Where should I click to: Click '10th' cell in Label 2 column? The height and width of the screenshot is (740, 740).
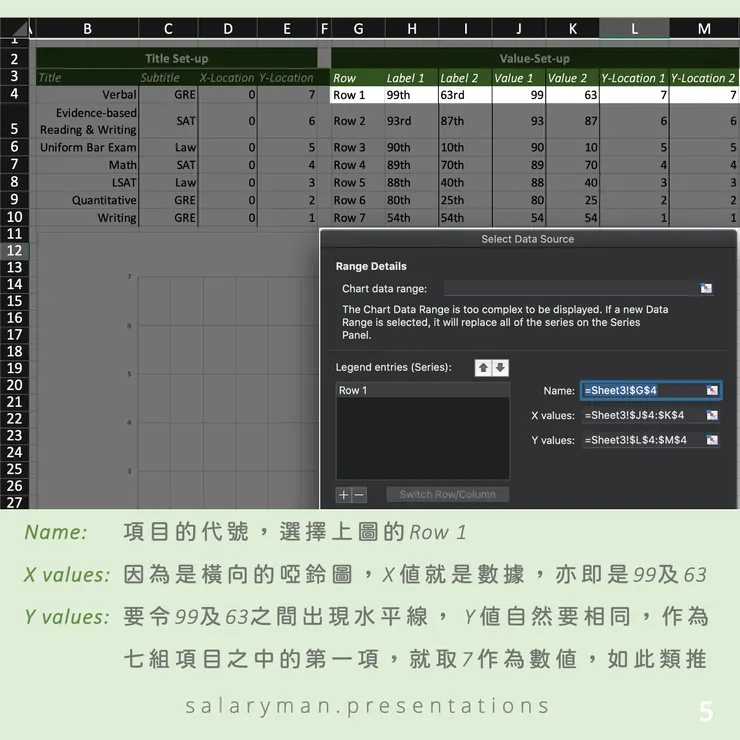465,147
